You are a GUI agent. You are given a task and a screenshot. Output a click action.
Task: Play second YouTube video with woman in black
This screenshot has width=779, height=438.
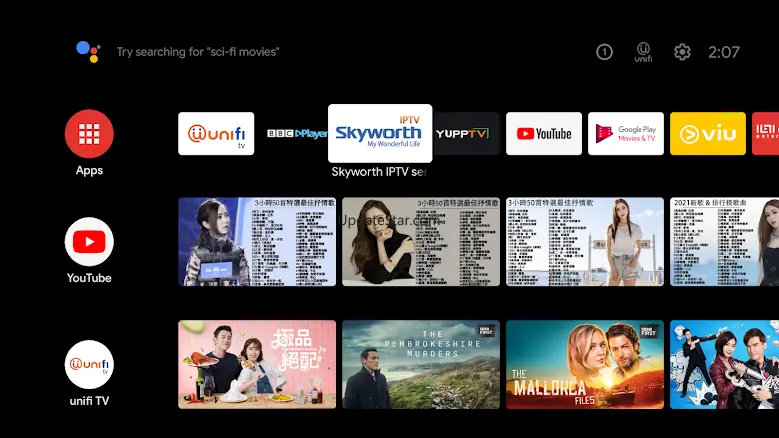point(421,242)
